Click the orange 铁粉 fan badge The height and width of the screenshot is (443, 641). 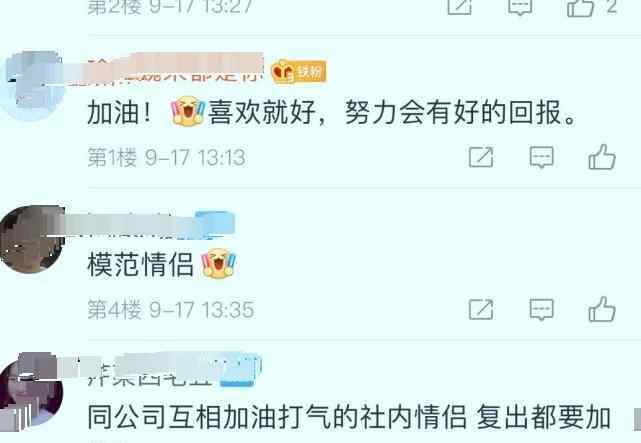(x=299, y=72)
